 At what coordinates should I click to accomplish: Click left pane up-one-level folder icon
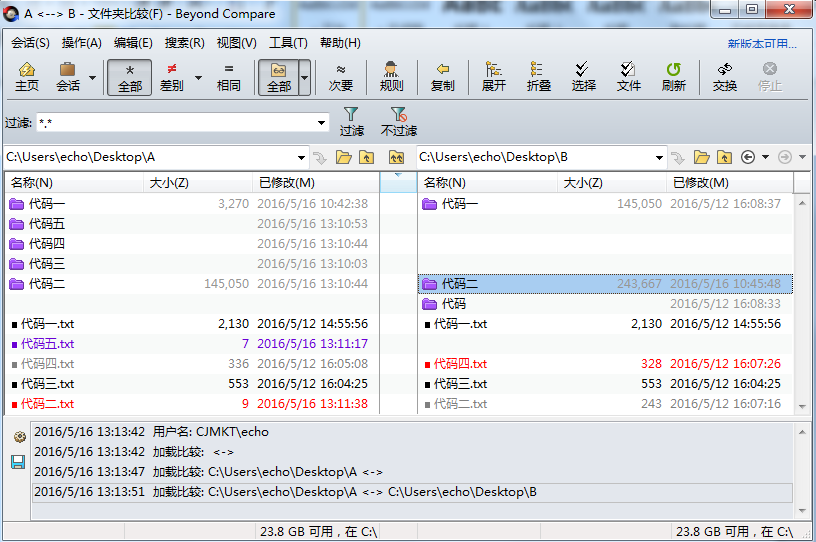click(366, 157)
